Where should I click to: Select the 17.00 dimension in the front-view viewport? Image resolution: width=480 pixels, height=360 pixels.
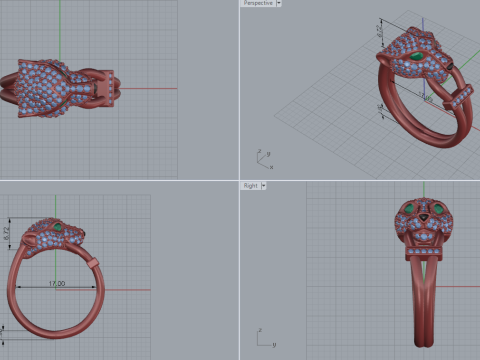(57, 284)
